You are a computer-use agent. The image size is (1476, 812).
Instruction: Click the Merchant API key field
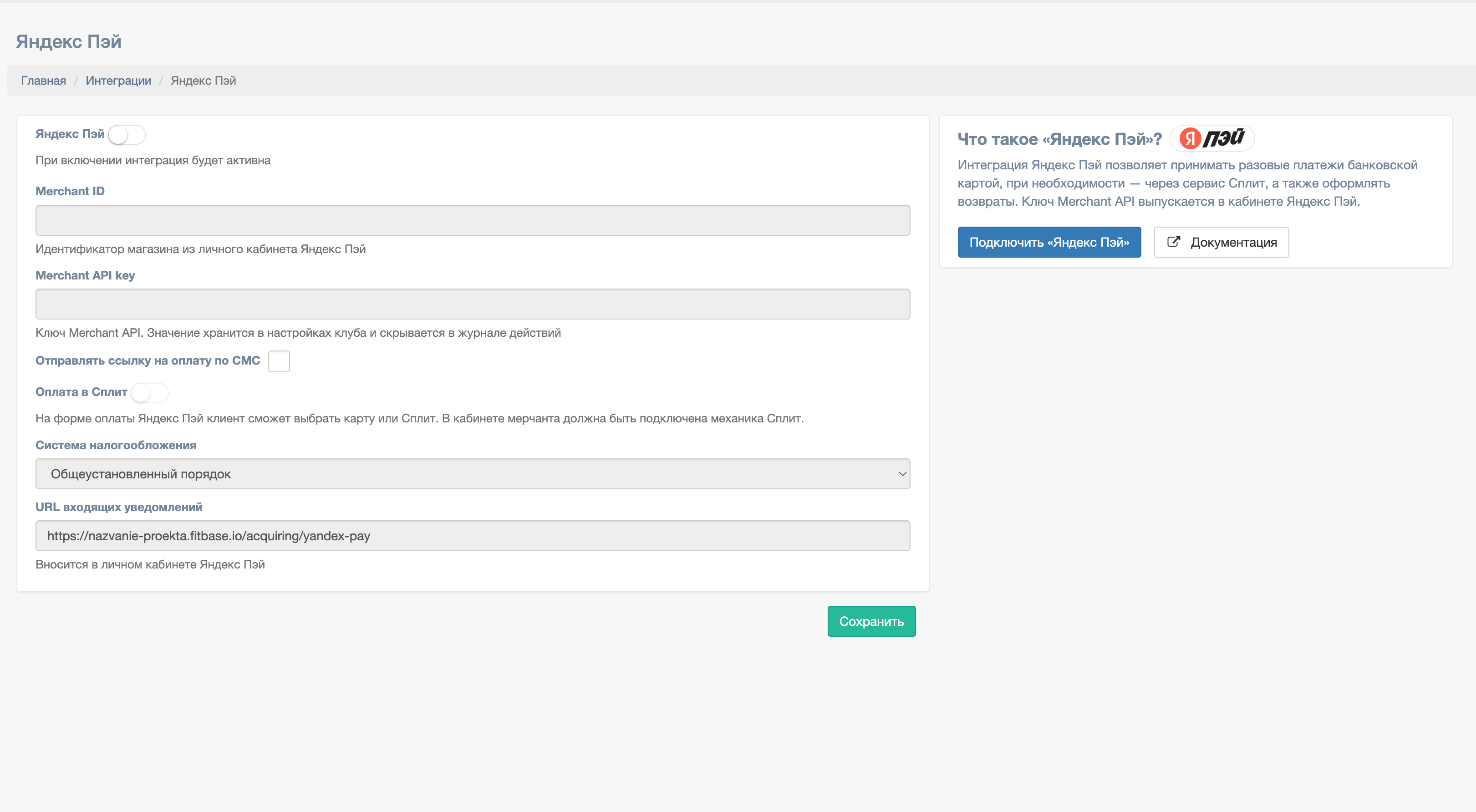click(x=473, y=304)
